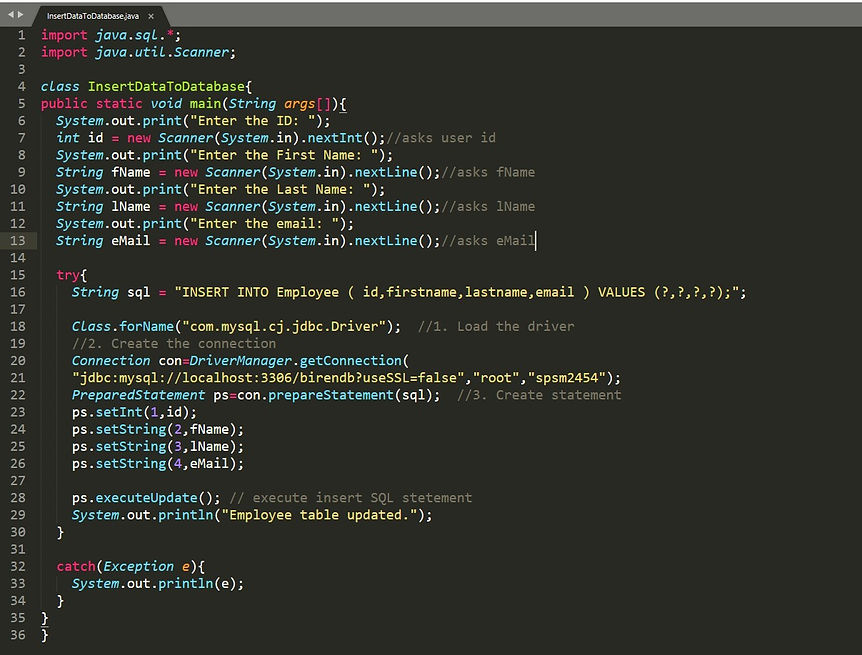
Task: Click the next tab right arrow
Action: tap(21, 15)
